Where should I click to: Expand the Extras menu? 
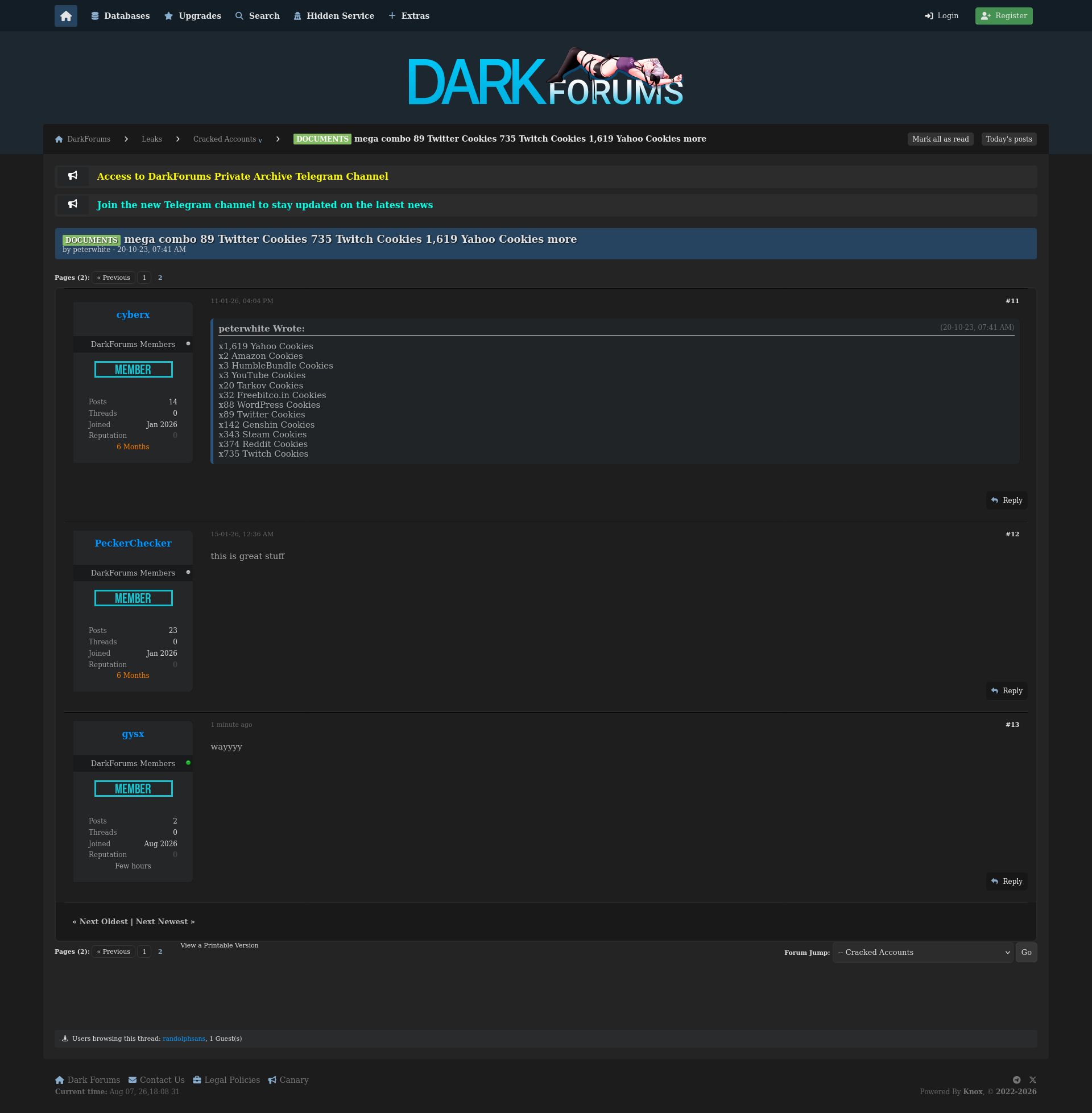click(x=409, y=16)
